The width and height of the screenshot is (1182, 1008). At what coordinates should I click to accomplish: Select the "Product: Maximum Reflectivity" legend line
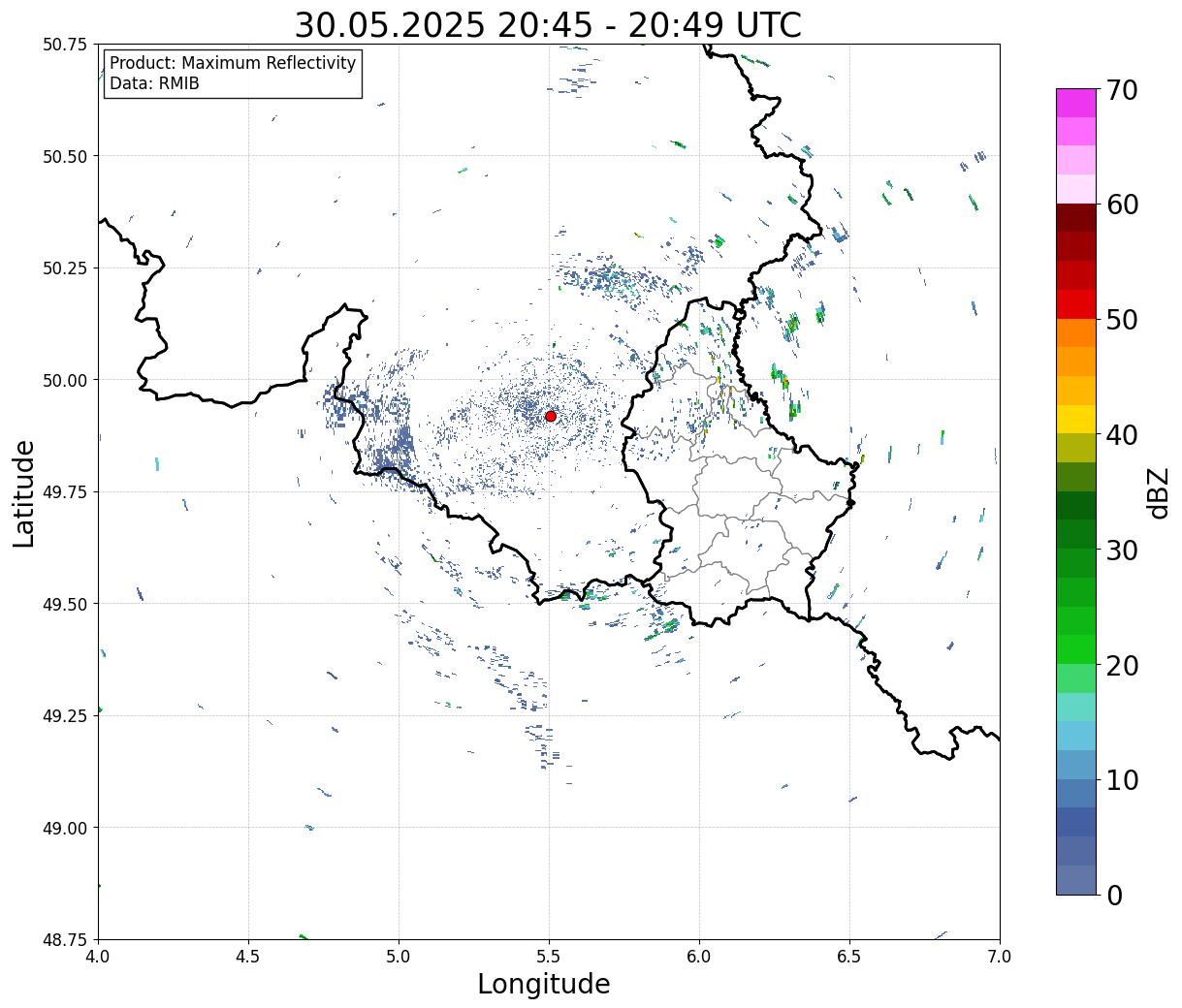tap(233, 63)
